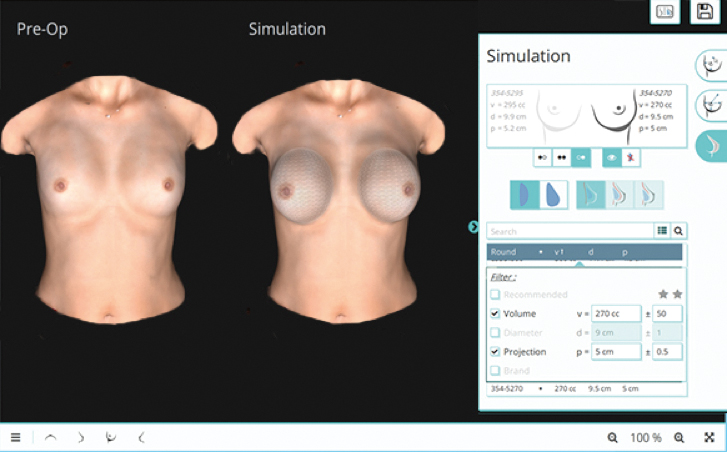Open the side-by-side comparison view icon
Image resolution: width=727 pixels, height=452 pixels.
665,11
